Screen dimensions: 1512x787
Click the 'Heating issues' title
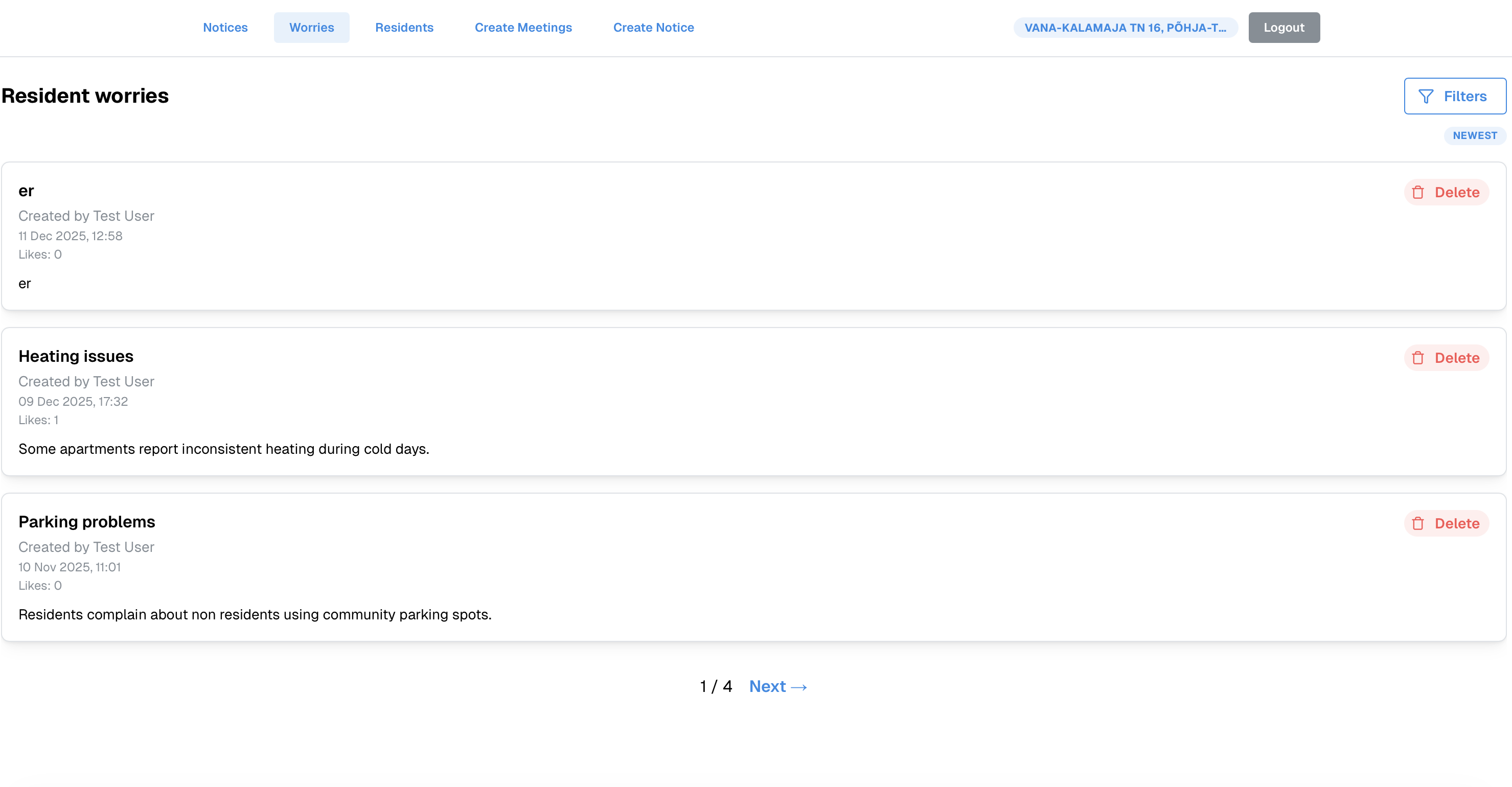click(76, 356)
